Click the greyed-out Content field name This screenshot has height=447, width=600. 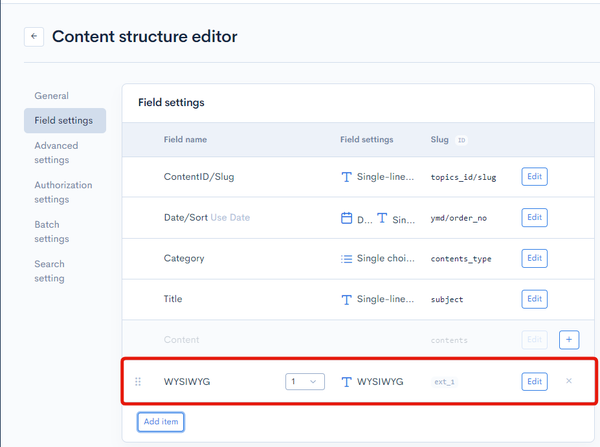point(181,340)
